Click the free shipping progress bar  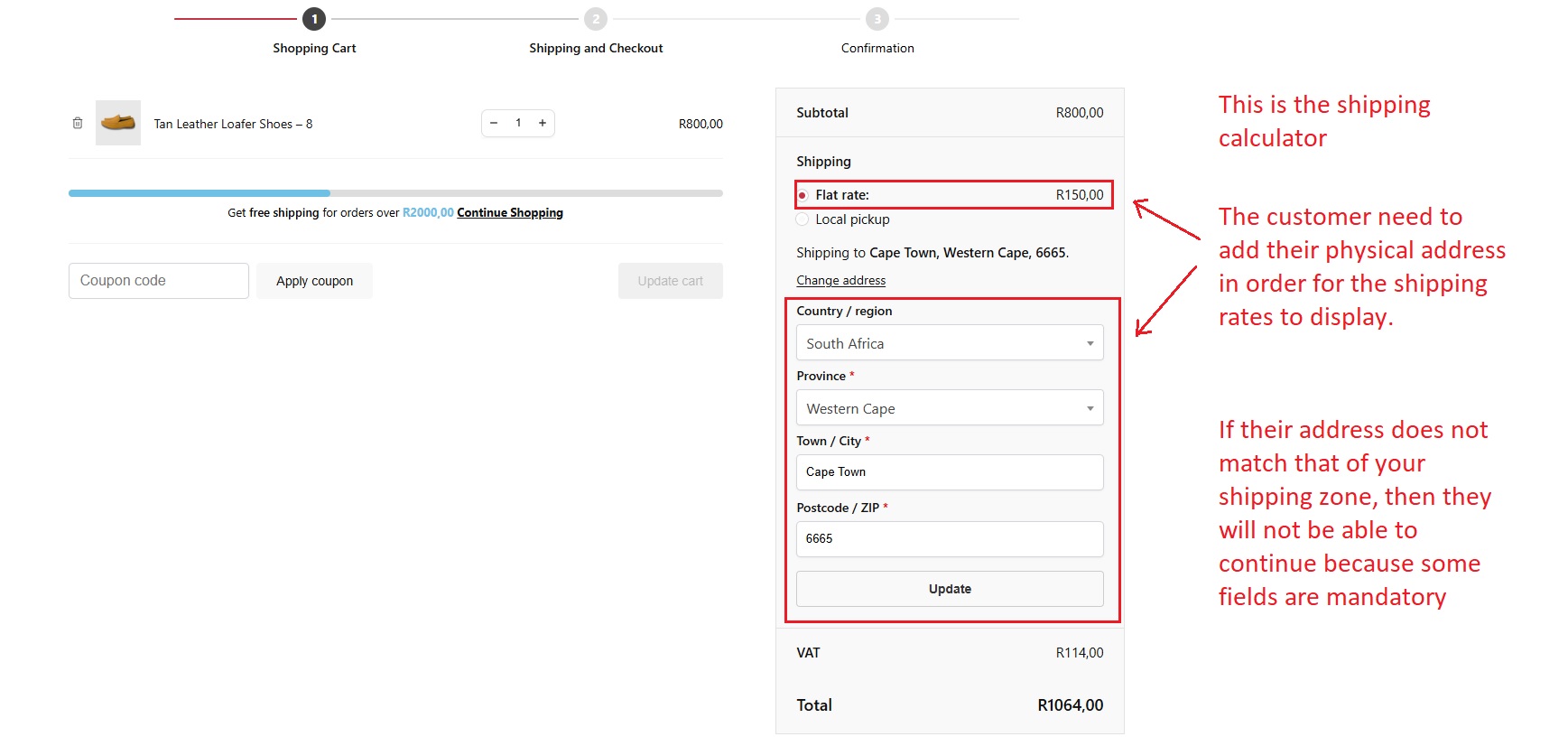[395, 193]
